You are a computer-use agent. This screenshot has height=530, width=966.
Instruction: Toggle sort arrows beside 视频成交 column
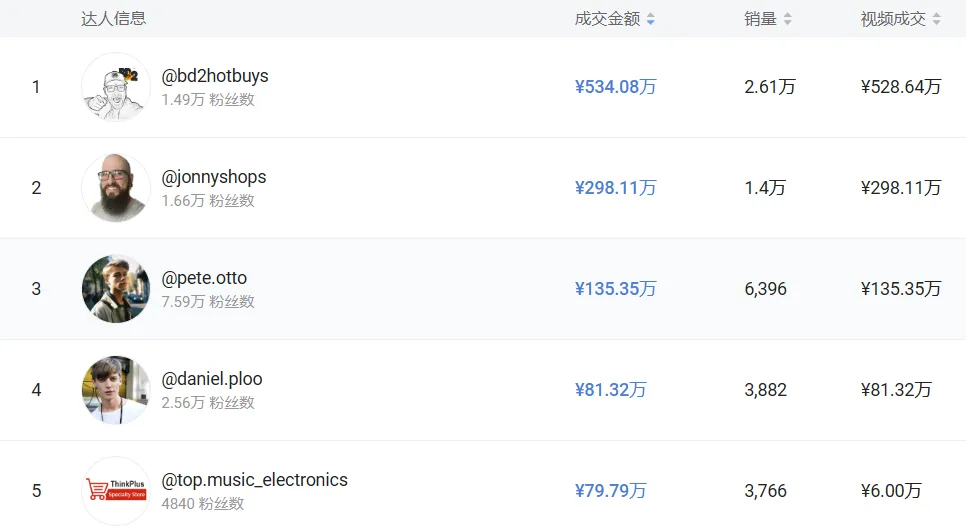click(x=937, y=19)
